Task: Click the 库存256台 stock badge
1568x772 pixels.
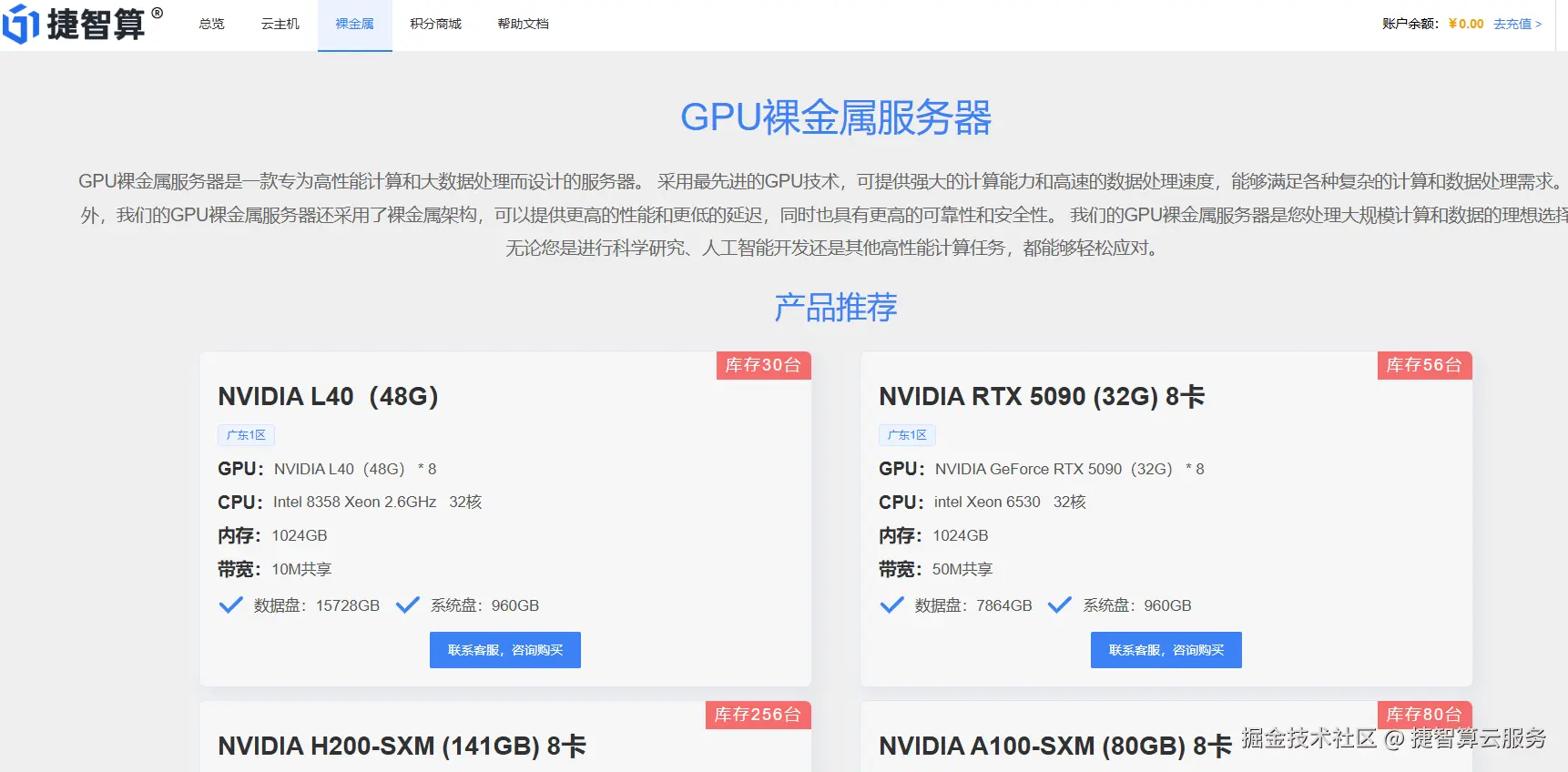Action: (758, 715)
